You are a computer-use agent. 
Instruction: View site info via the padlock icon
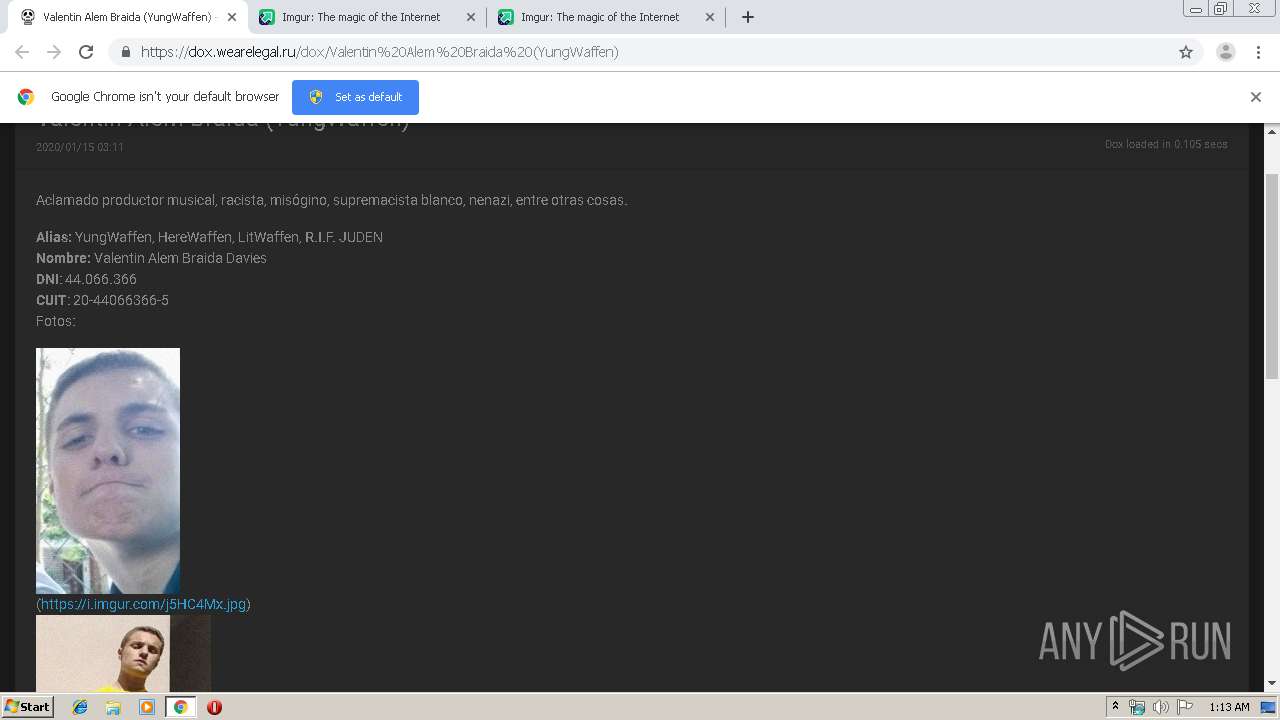pyautogui.click(x=125, y=52)
